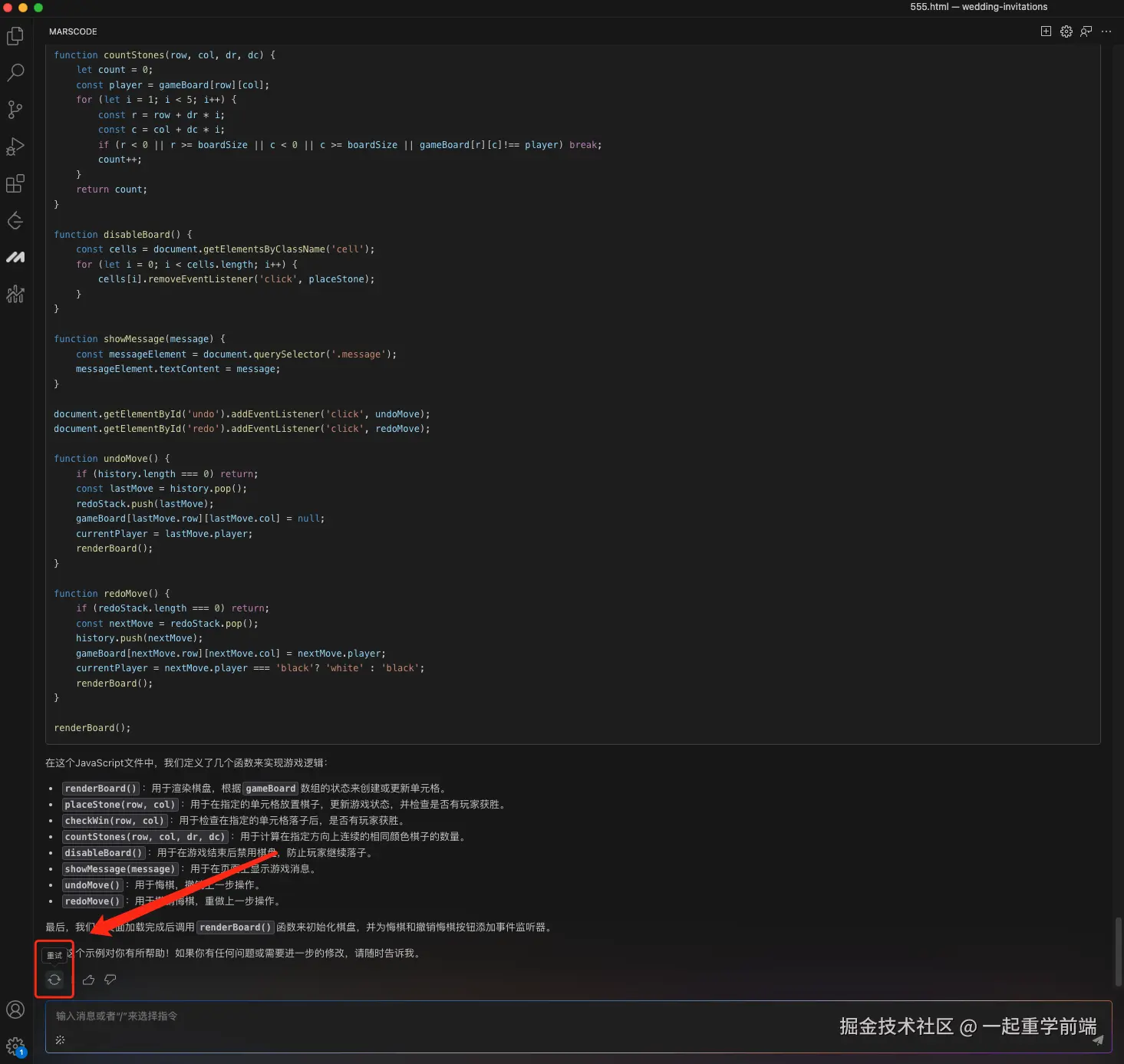Start a new chat with plus icon
This screenshot has height=1064, width=1124.
click(x=1046, y=31)
